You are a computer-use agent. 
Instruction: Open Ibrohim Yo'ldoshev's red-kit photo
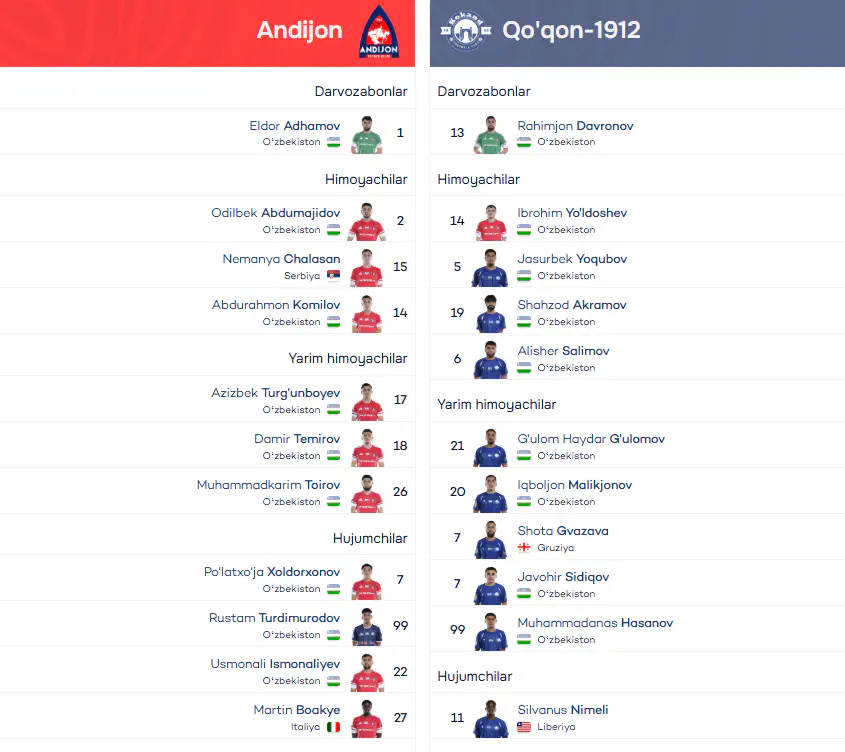(x=490, y=222)
